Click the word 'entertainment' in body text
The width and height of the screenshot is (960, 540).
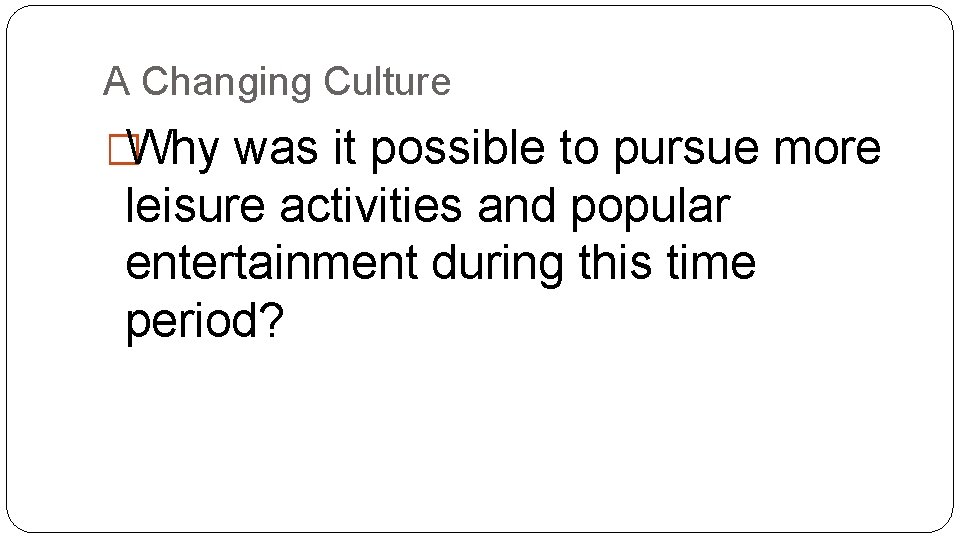click(272, 263)
